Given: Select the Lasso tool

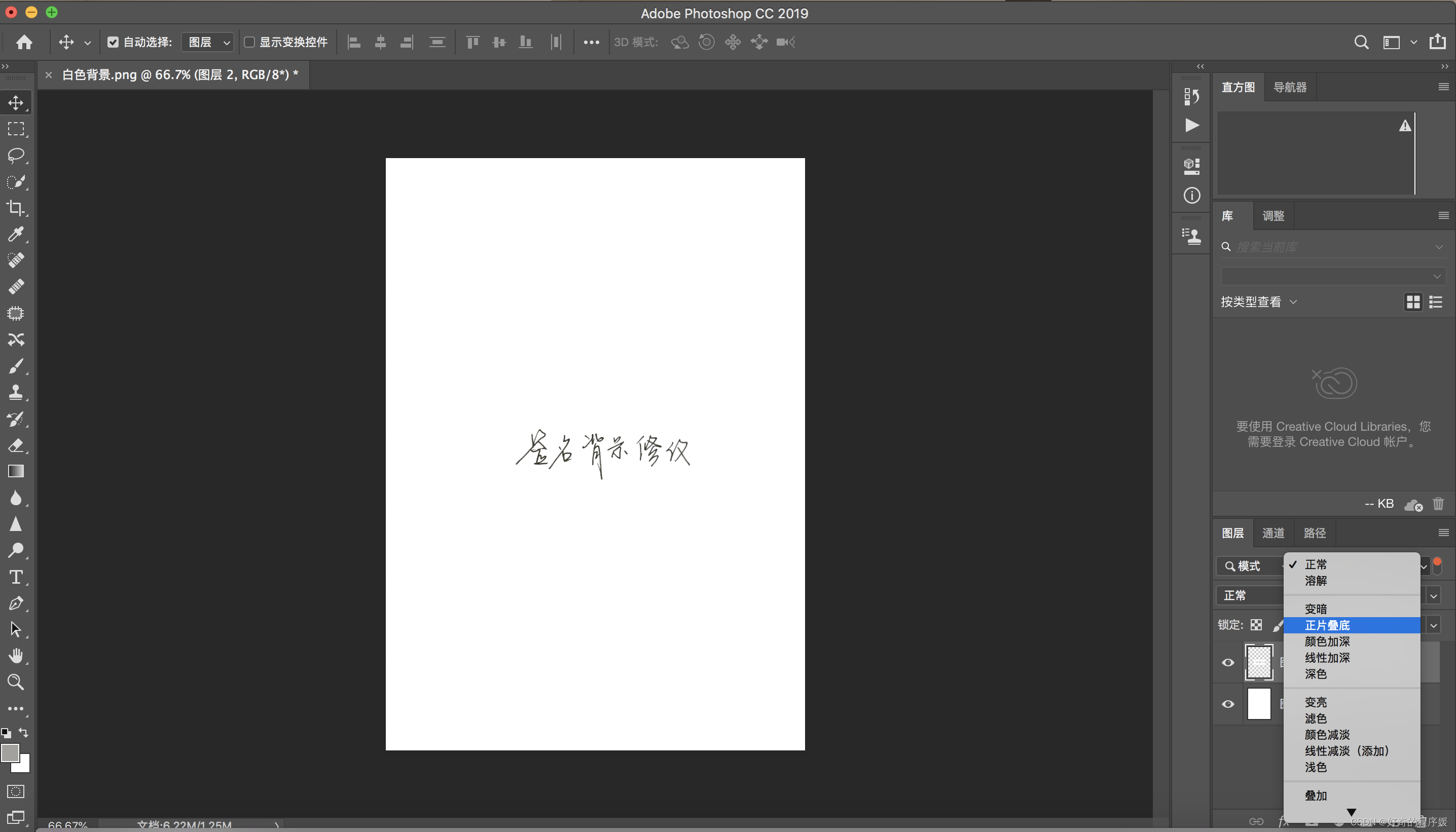Looking at the screenshot, I should (x=15, y=155).
